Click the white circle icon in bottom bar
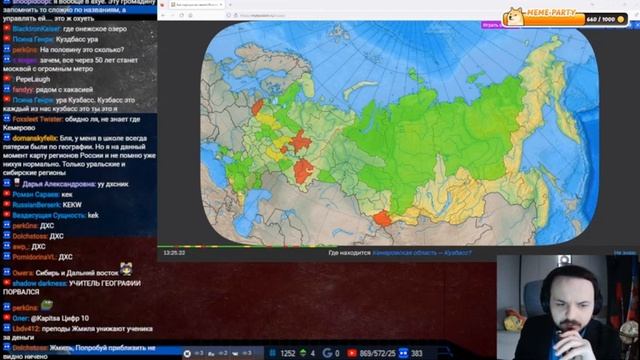 click(187, 353)
